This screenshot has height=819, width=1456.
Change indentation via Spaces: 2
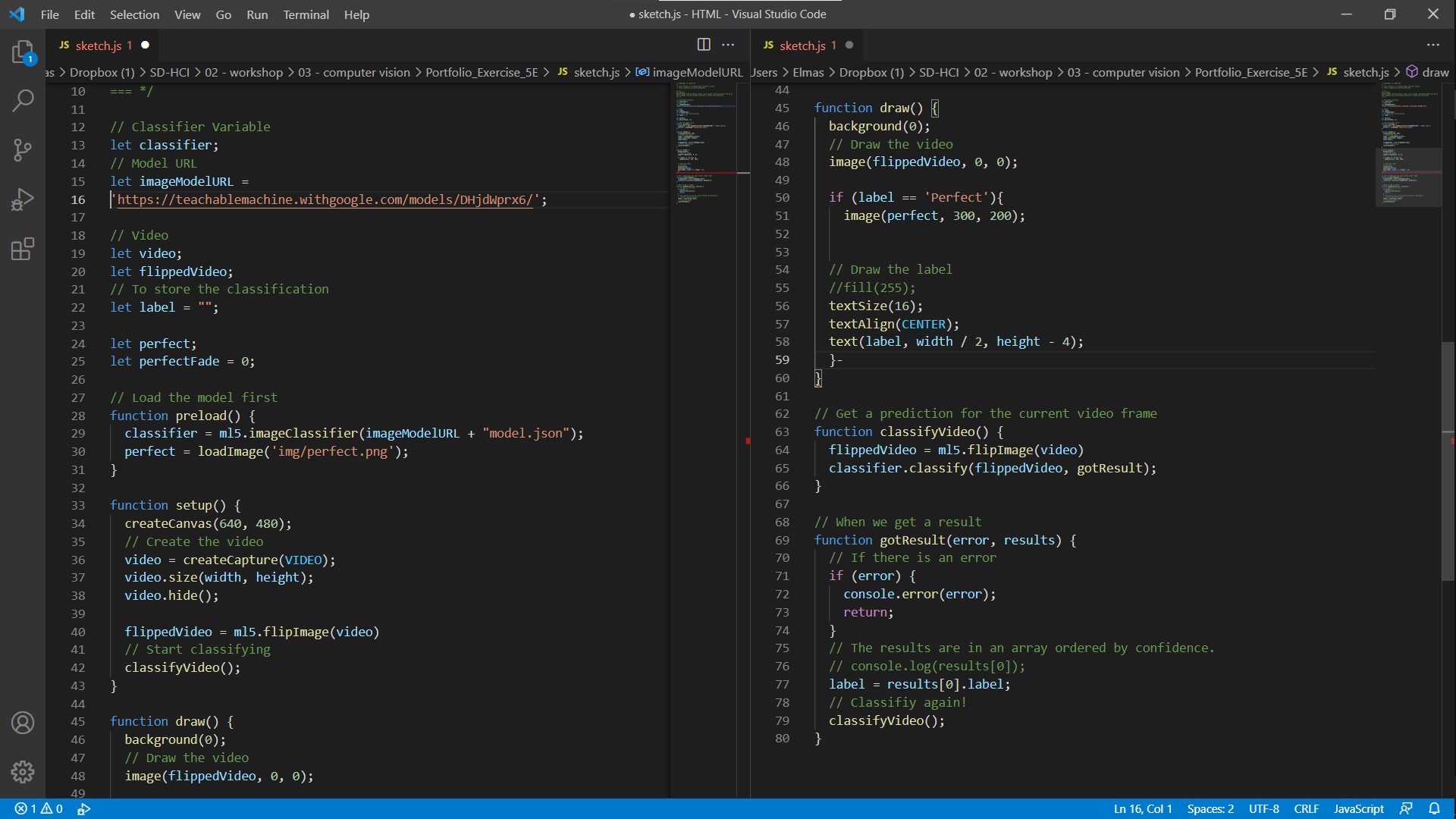pyautogui.click(x=1210, y=809)
